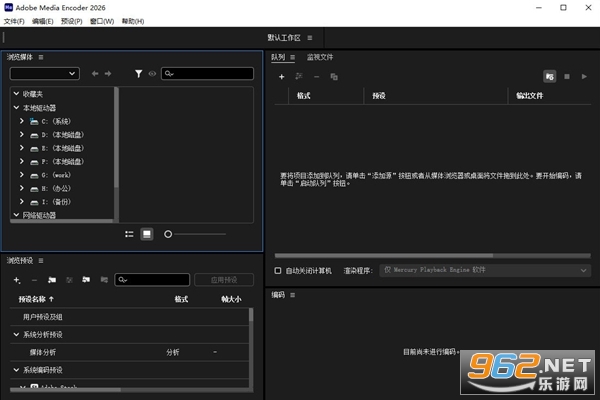Click the Export Presets icon
Screen dimensions: 600x400
[x=104, y=280]
